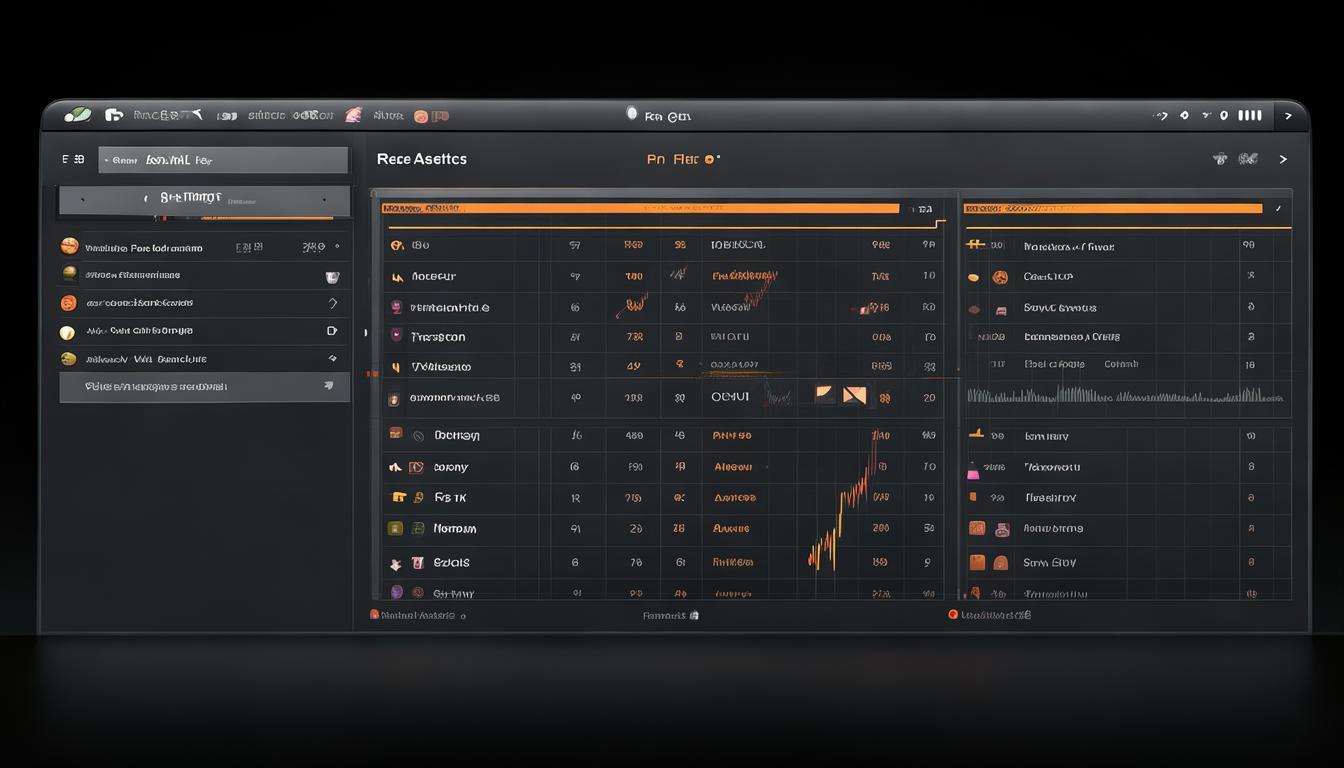Click the battery bars icon in the top-right
Screen dimensions: 1344x768
pyautogui.click(x=1249, y=115)
